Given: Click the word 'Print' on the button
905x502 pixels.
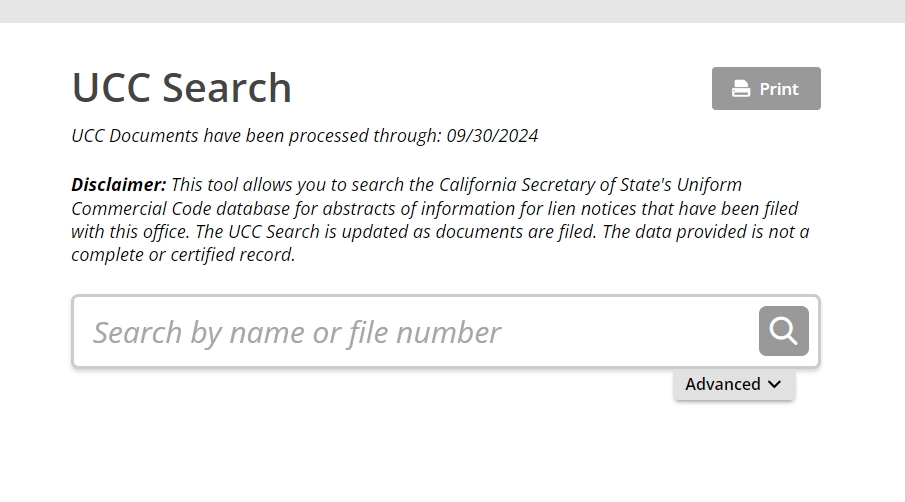Looking at the screenshot, I should coord(779,89).
